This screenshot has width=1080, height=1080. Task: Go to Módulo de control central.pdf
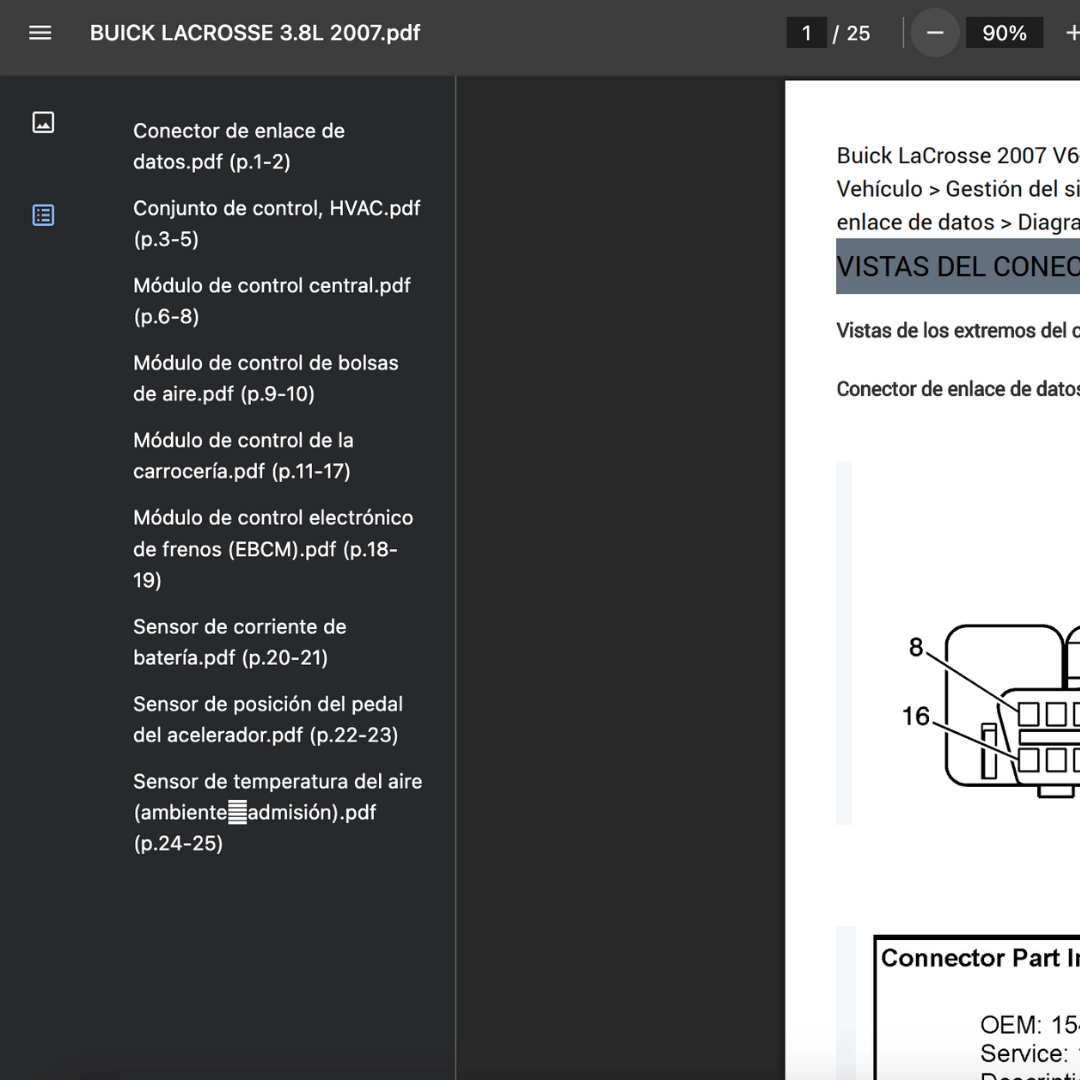[x=271, y=300]
